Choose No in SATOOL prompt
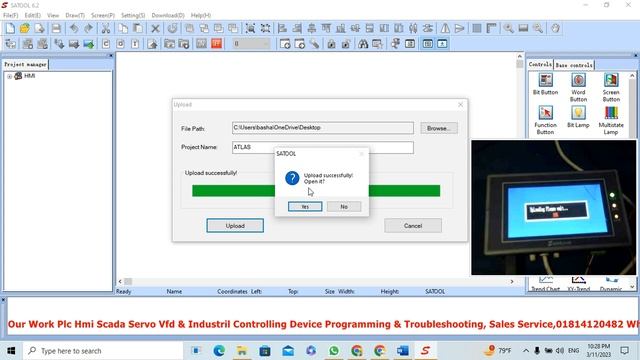 [344, 207]
